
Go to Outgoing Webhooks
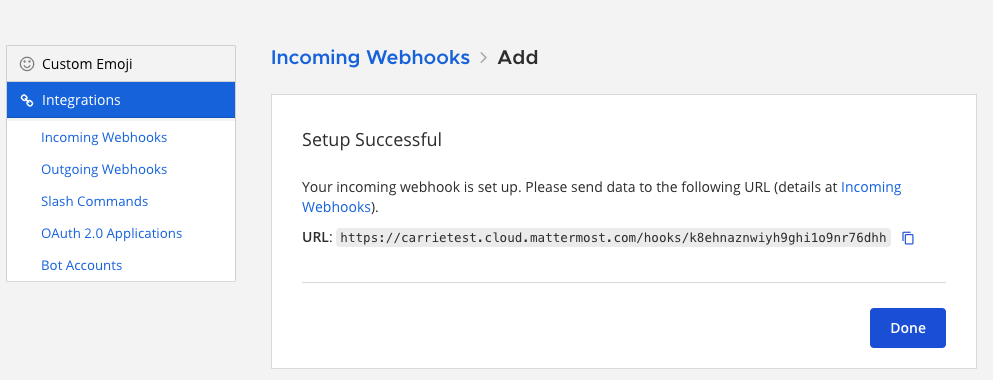(104, 169)
